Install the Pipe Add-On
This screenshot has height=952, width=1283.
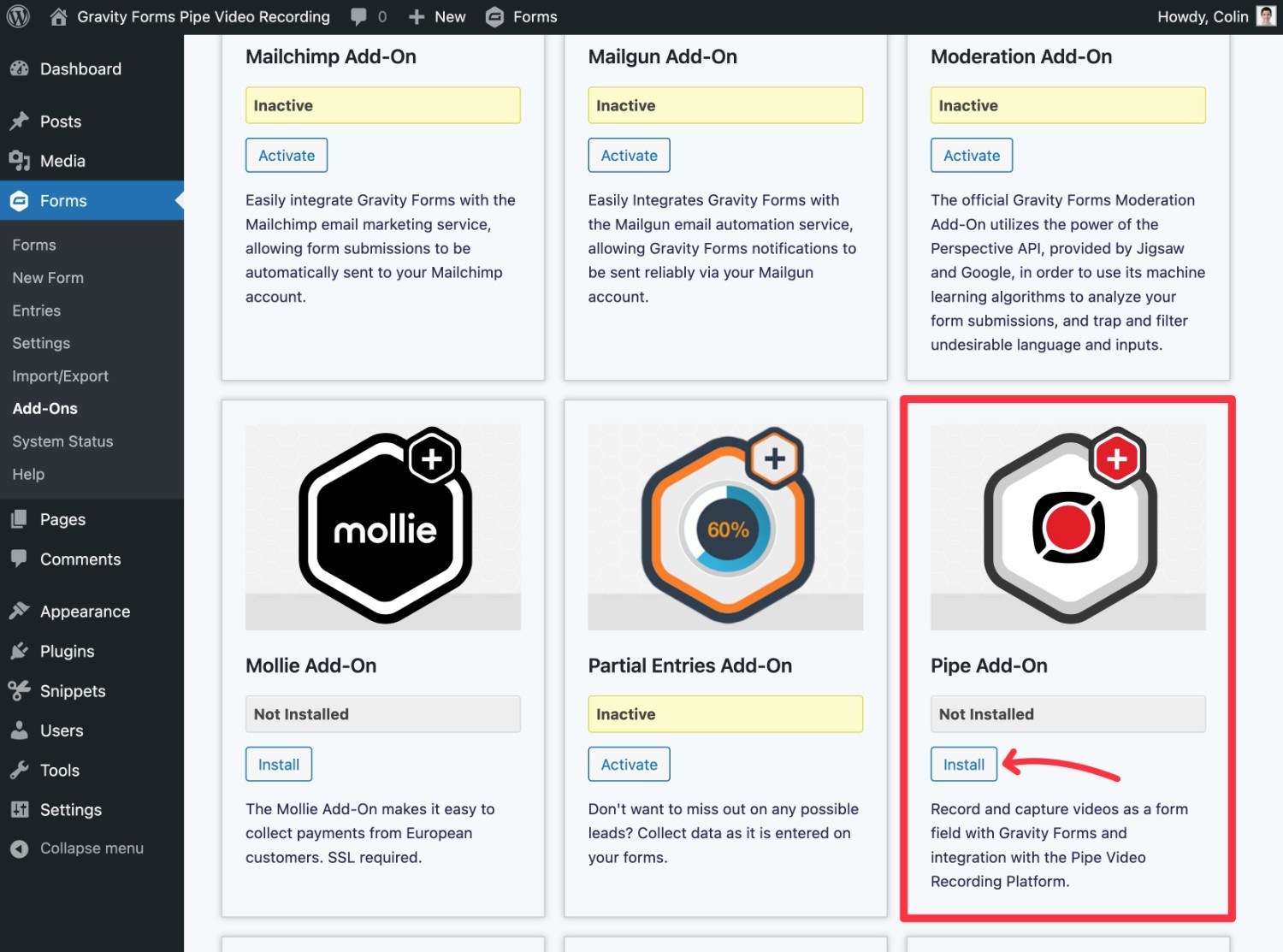pyautogui.click(x=964, y=765)
